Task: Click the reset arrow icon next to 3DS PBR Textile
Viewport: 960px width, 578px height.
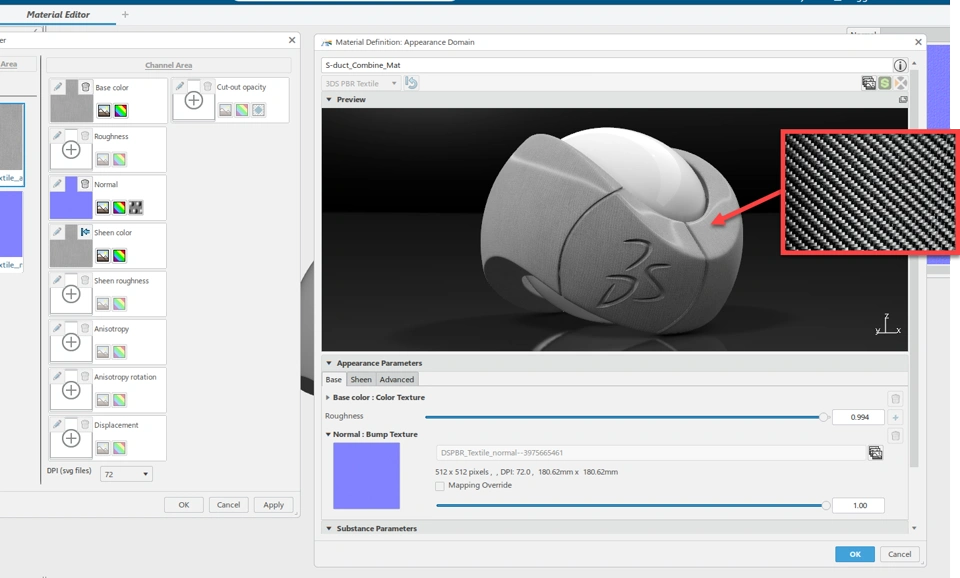Action: pos(411,83)
